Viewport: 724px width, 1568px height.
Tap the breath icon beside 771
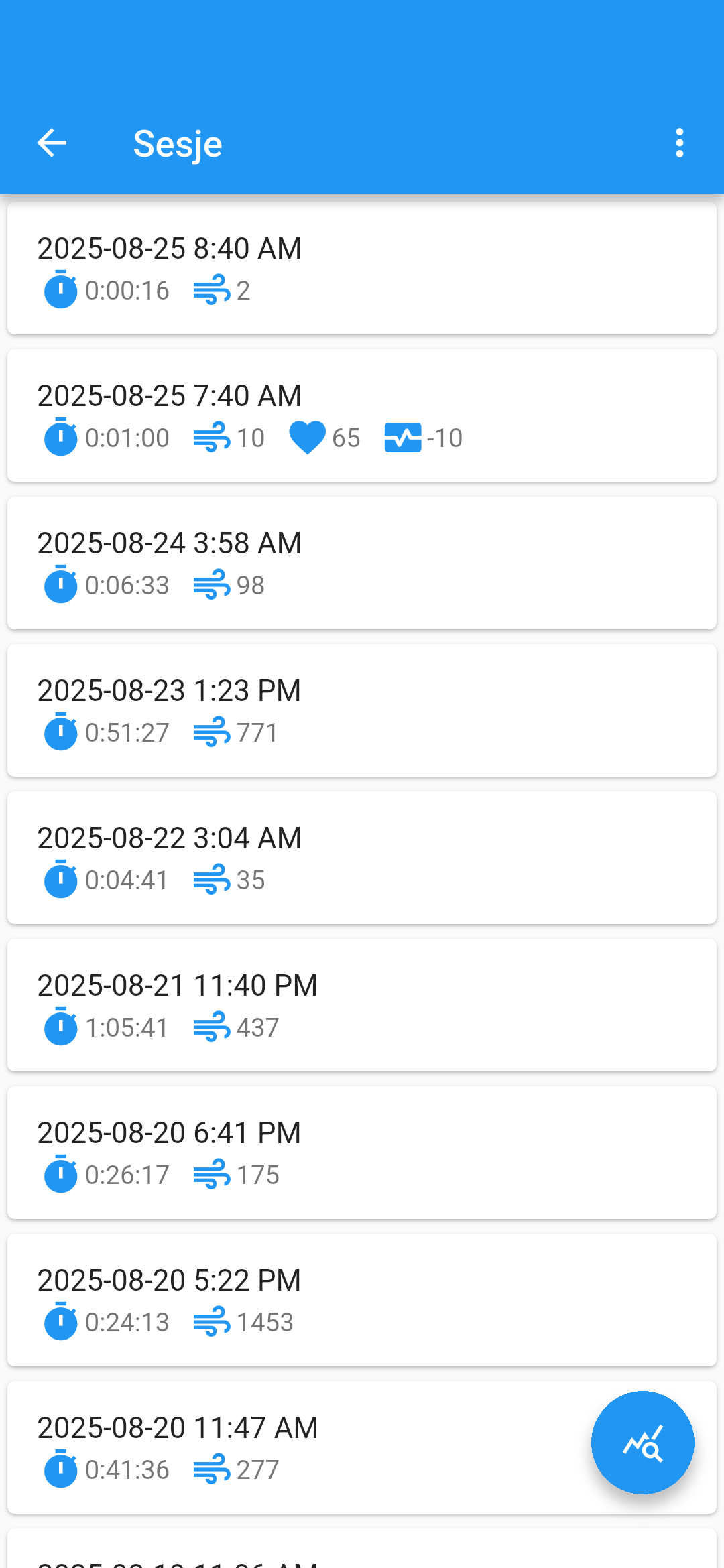[211, 732]
